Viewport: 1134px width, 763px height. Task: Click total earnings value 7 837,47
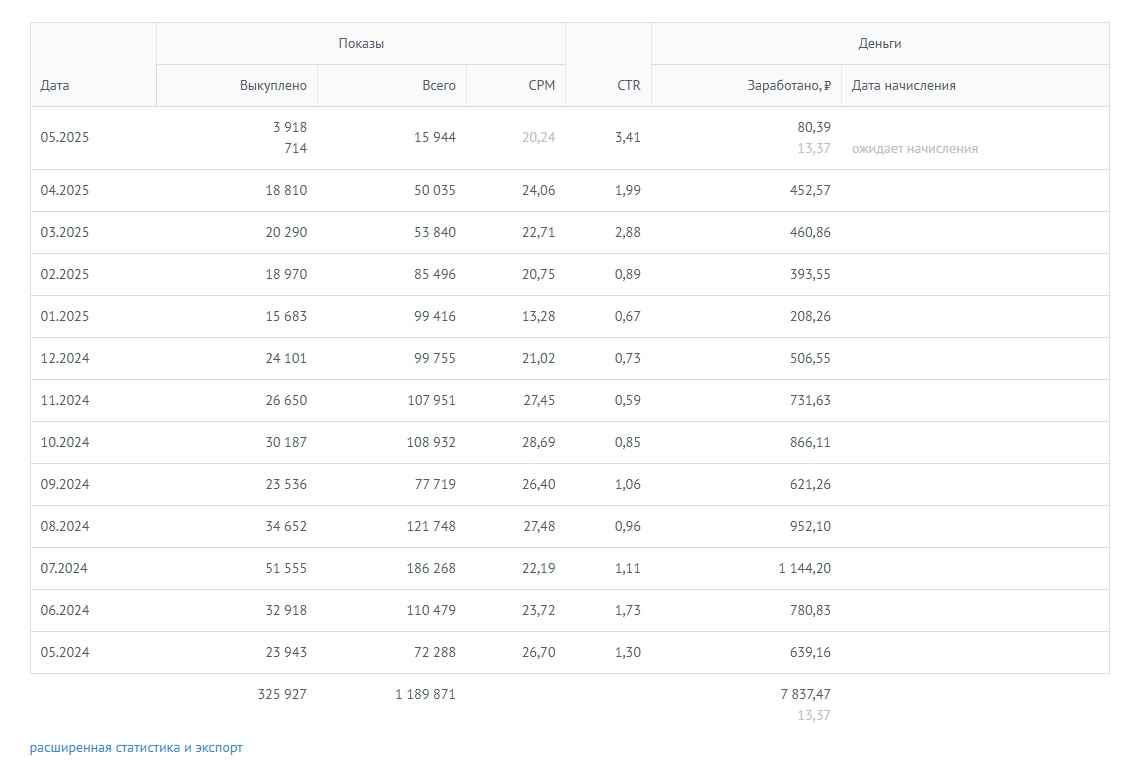(804, 694)
